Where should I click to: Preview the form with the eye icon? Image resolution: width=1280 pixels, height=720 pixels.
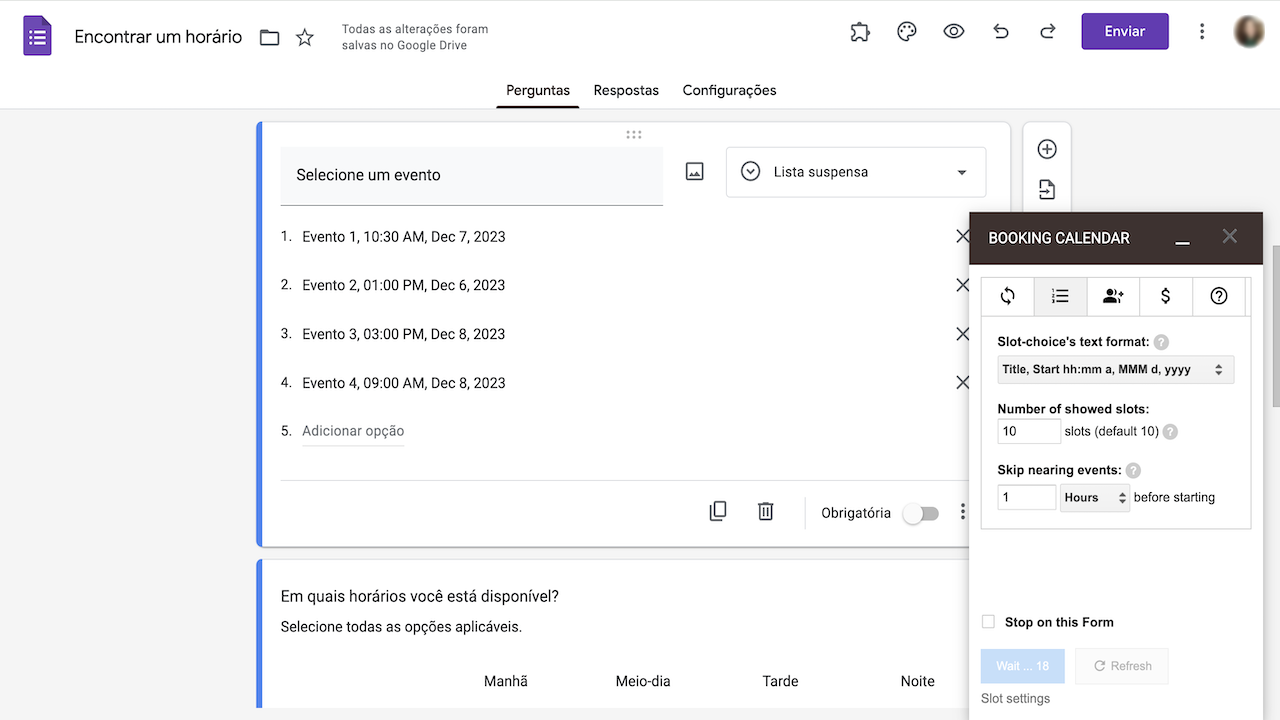[954, 32]
